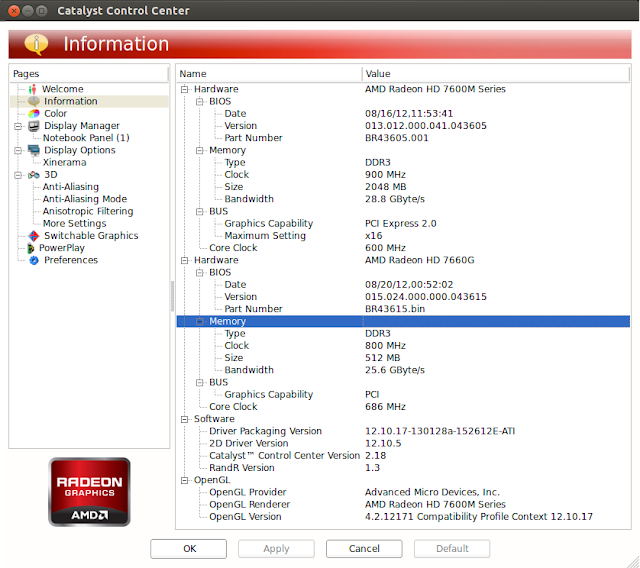The image size is (640, 568).
Task: Select the Part Number BR43605.001 row
Action: pyautogui.click(x=403, y=138)
